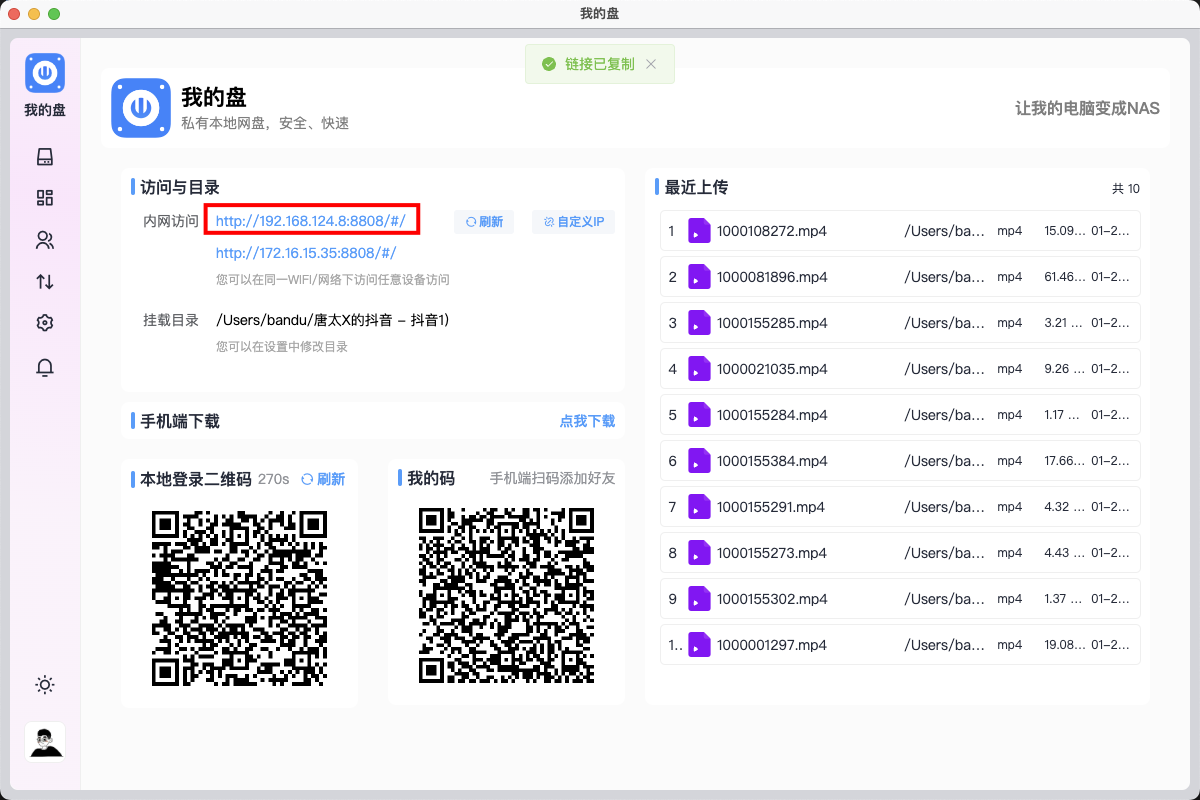This screenshot has width=1200, height=800.
Task: Dismiss the 链接已复制 notification
Action: pyautogui.click(x=651, y=64)
